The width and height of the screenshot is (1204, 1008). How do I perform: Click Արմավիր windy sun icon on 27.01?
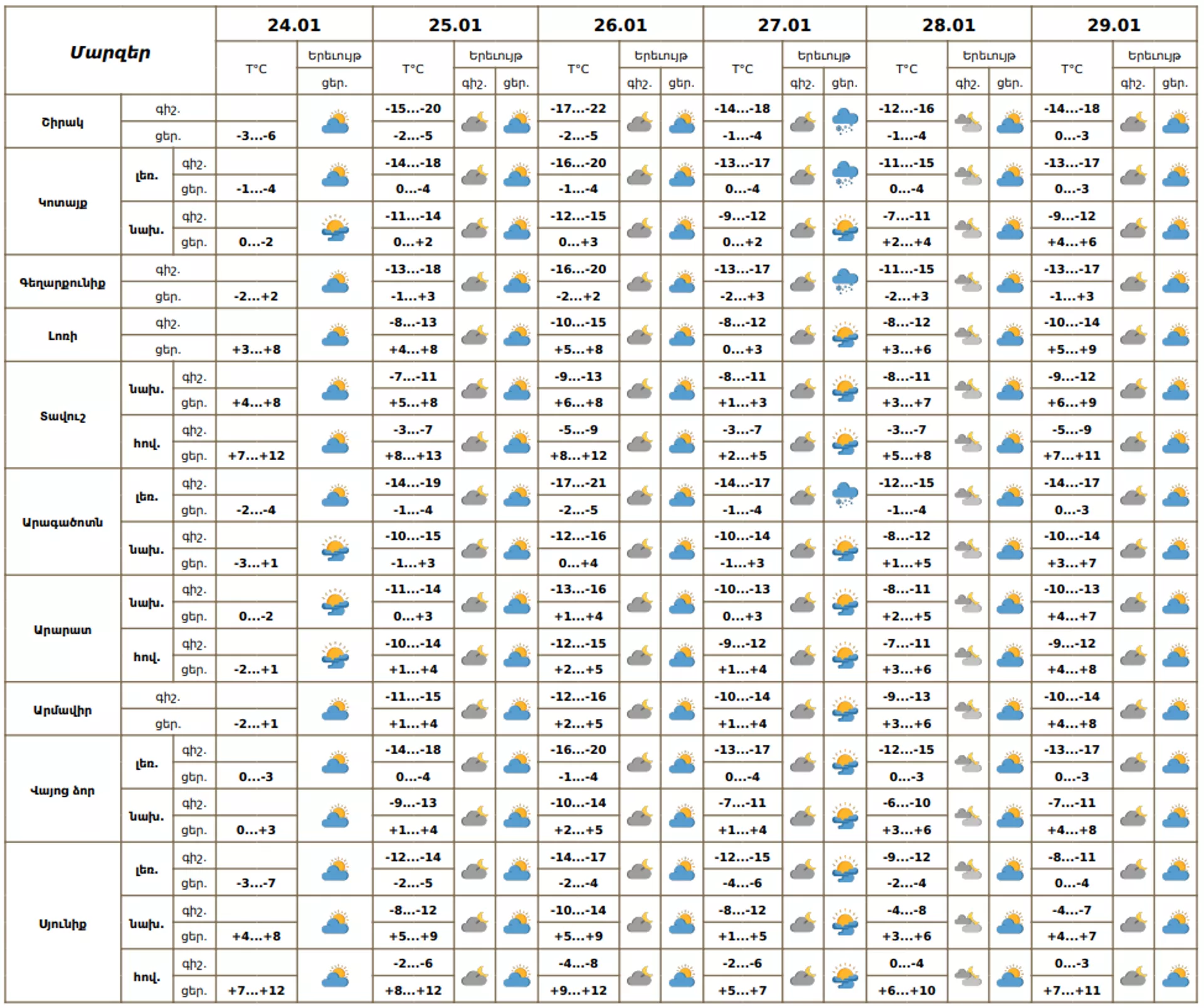click(845, 710)
